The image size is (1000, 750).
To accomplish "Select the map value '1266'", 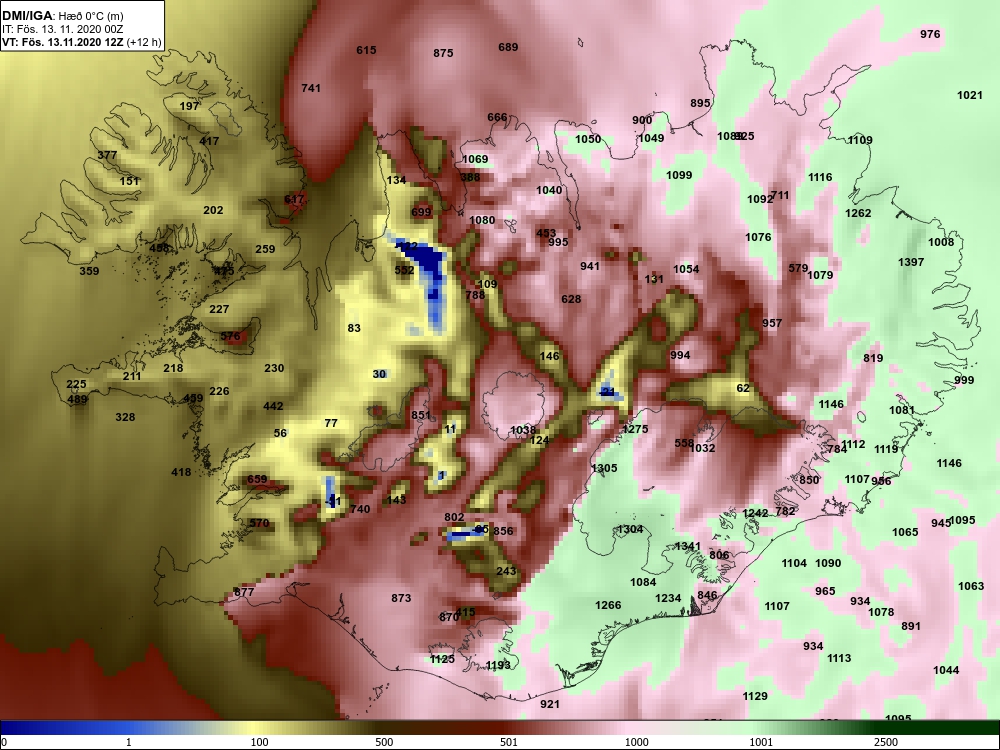I will [x=608, y=605].
